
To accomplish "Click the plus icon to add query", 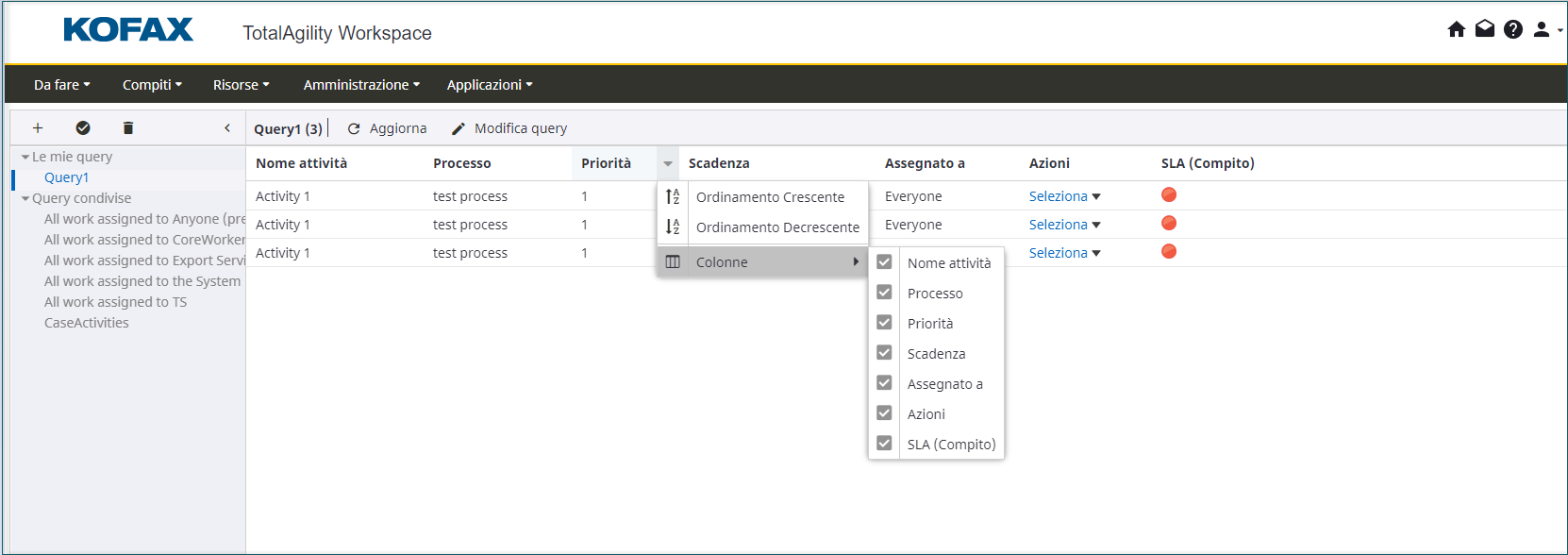I will [38, 128].
